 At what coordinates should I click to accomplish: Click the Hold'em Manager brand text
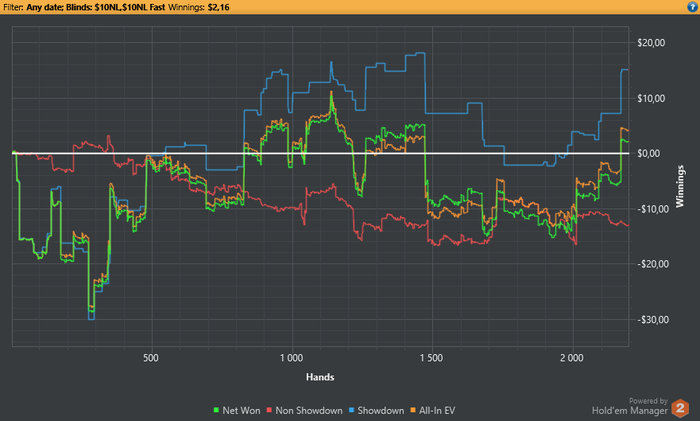(629, 410)
